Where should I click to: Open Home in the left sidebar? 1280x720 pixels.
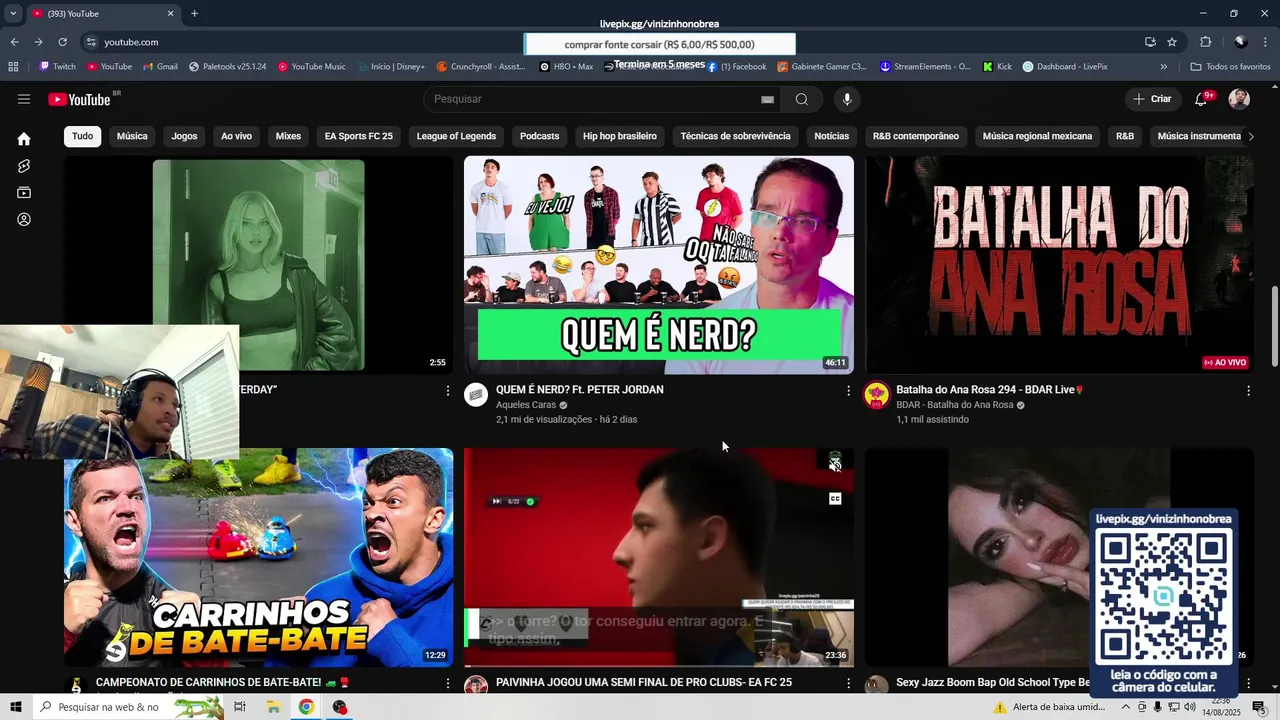tap(24, 139)
